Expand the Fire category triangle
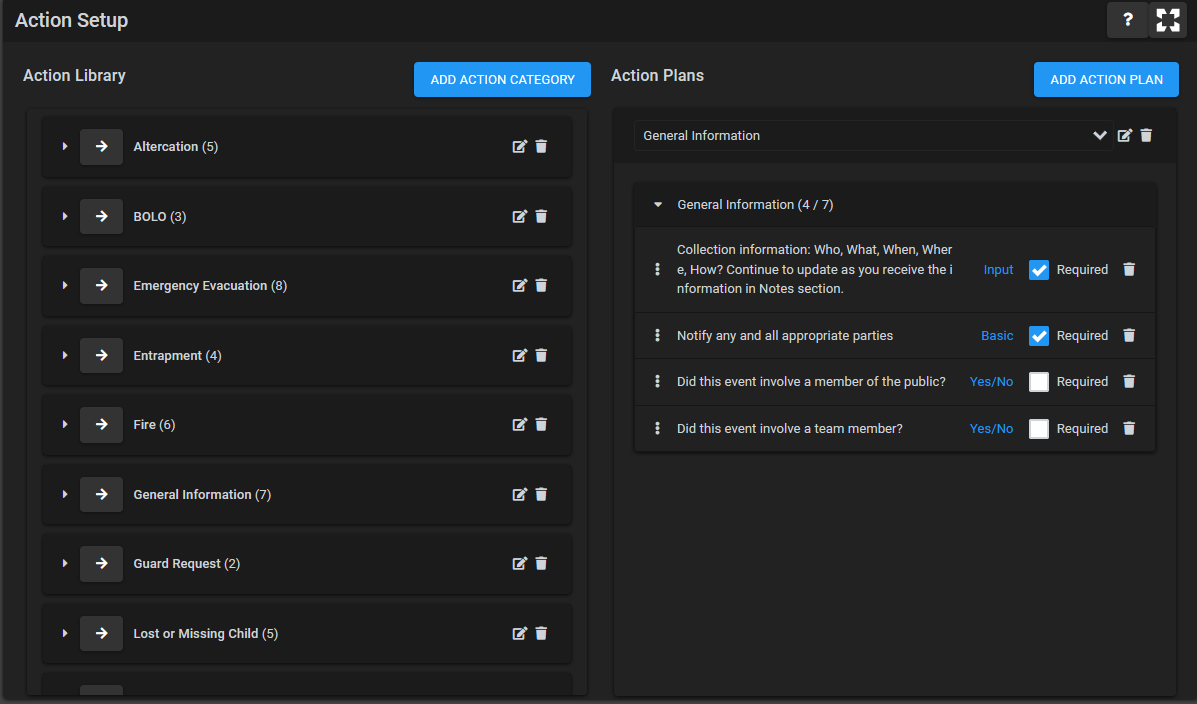 click(65, 425)
